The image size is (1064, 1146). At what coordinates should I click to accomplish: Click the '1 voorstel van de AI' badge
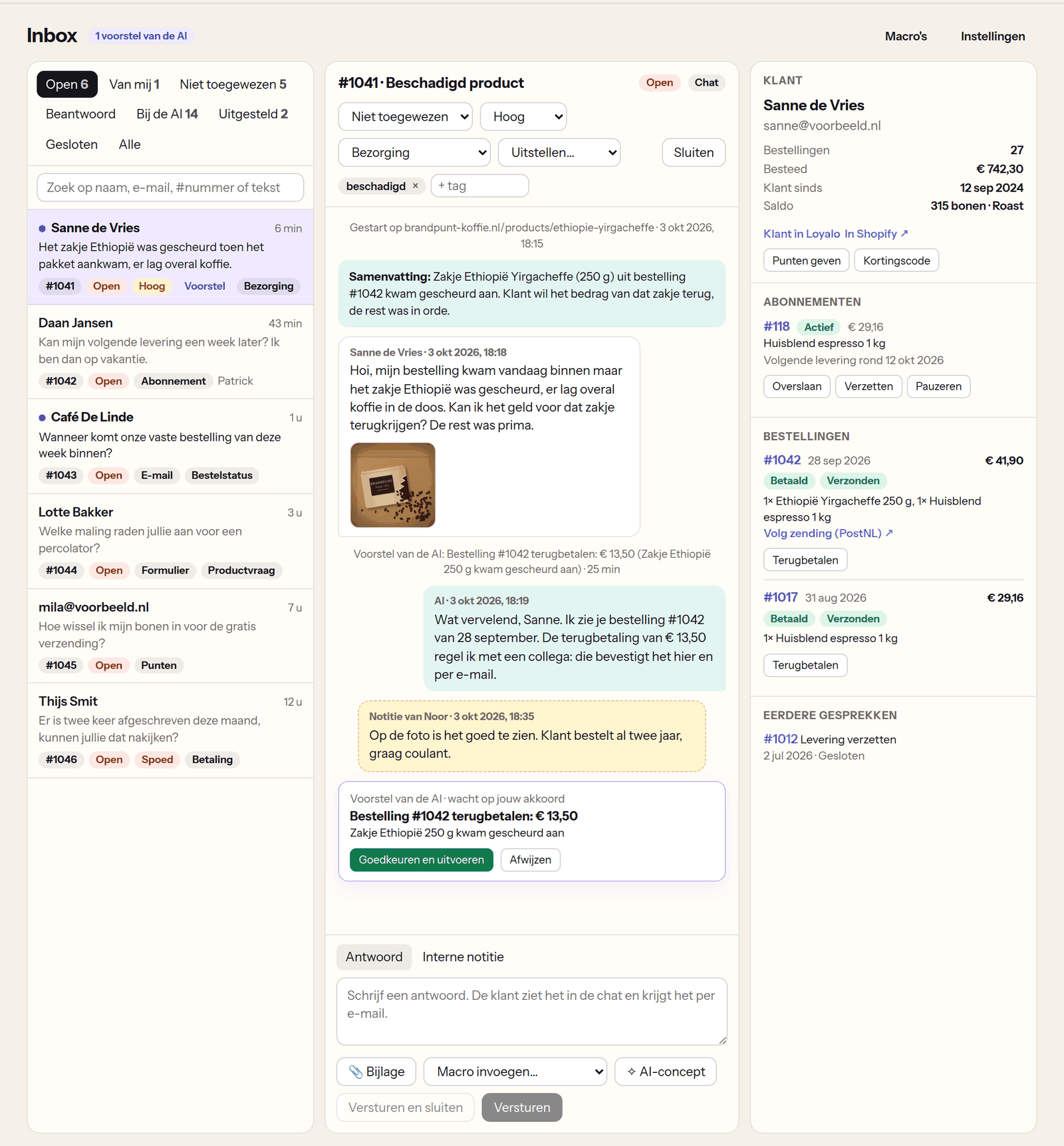141,37
